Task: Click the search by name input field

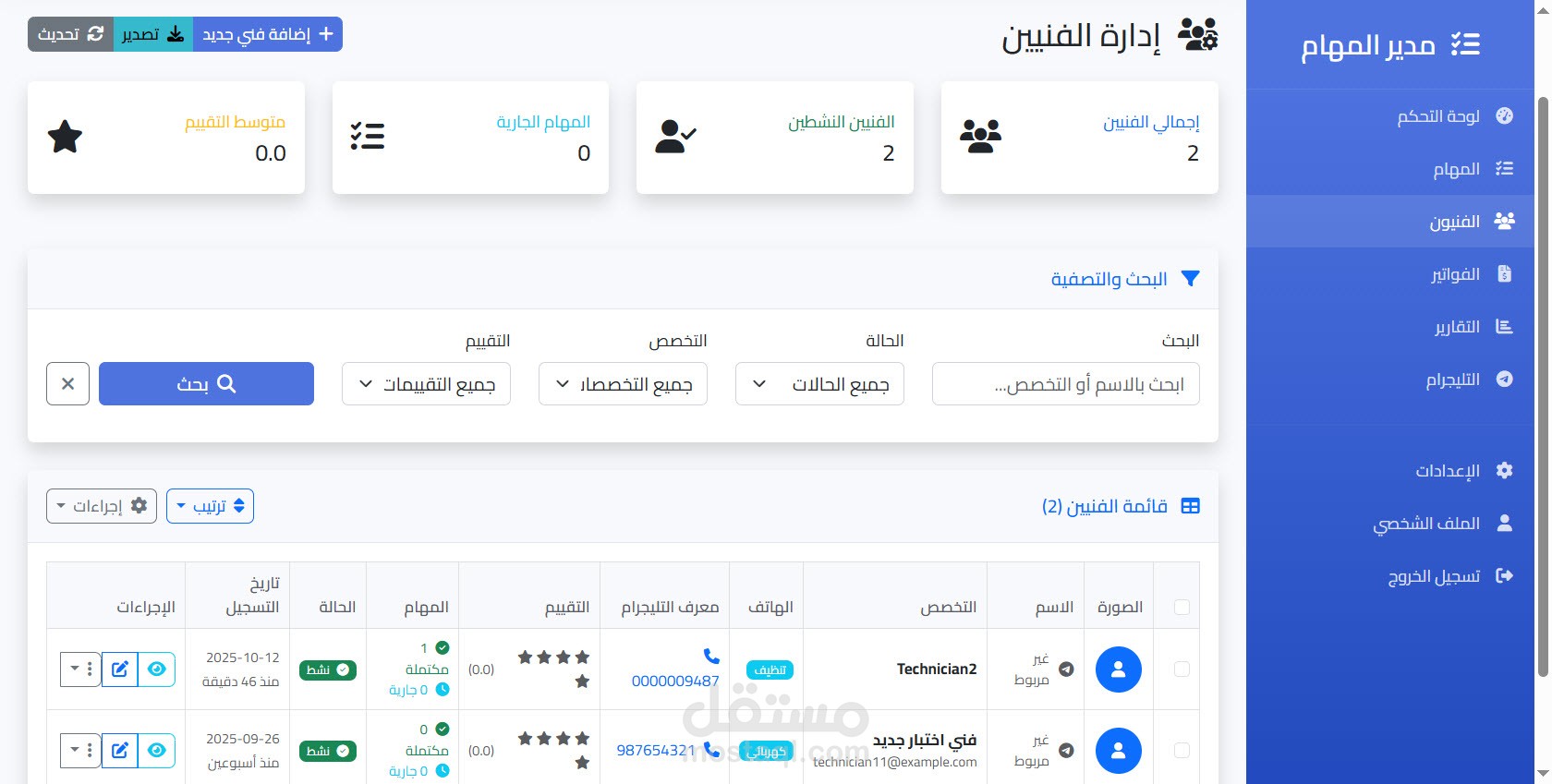Action: (1066, 384)
